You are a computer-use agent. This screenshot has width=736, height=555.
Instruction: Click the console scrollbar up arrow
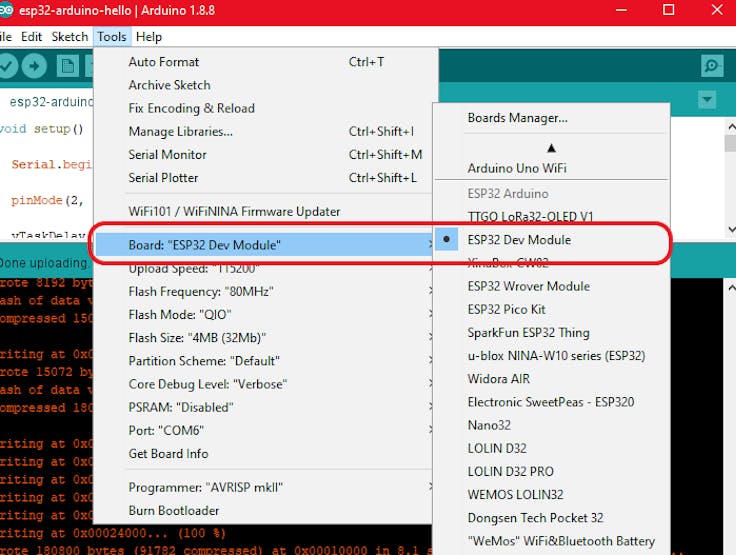[x=731, y=287]
